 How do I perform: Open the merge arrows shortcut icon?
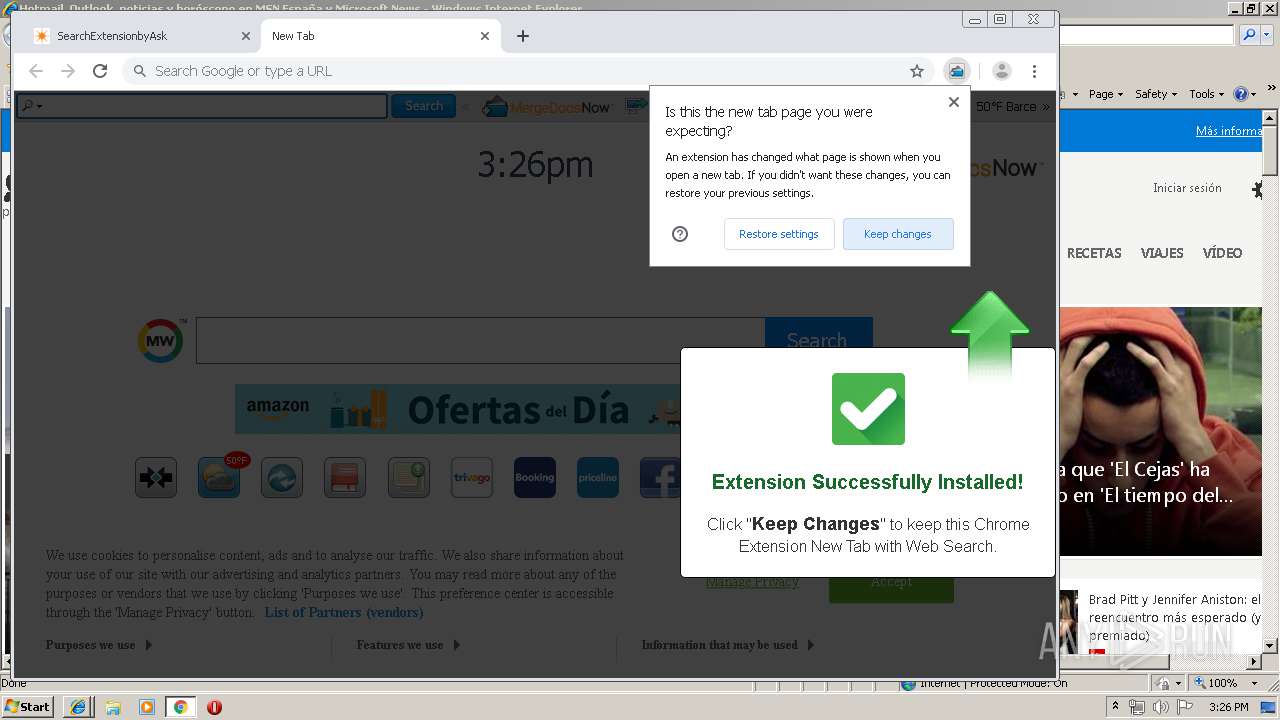click(156, 478)
